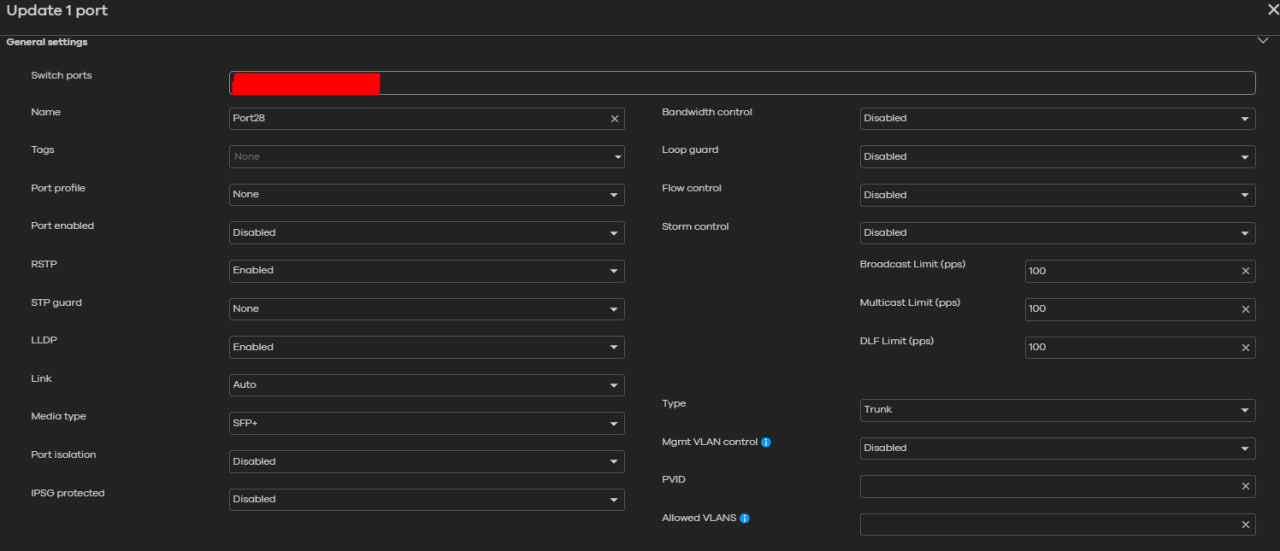Close the Update 1 port dialog
Image resolution: width=1280 pixels, height=551 pixels.
click(x=1272, y=10)
